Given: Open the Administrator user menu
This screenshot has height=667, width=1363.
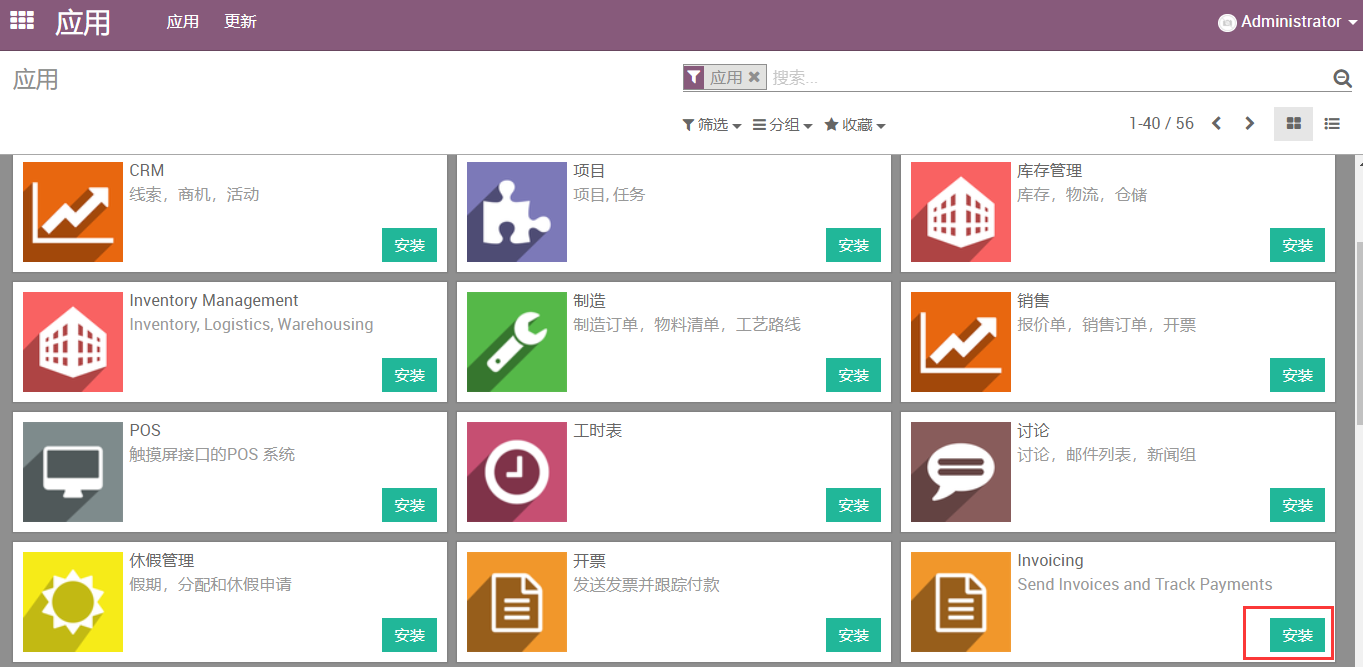Looking at the screenshot, I should click(1288, 22).
